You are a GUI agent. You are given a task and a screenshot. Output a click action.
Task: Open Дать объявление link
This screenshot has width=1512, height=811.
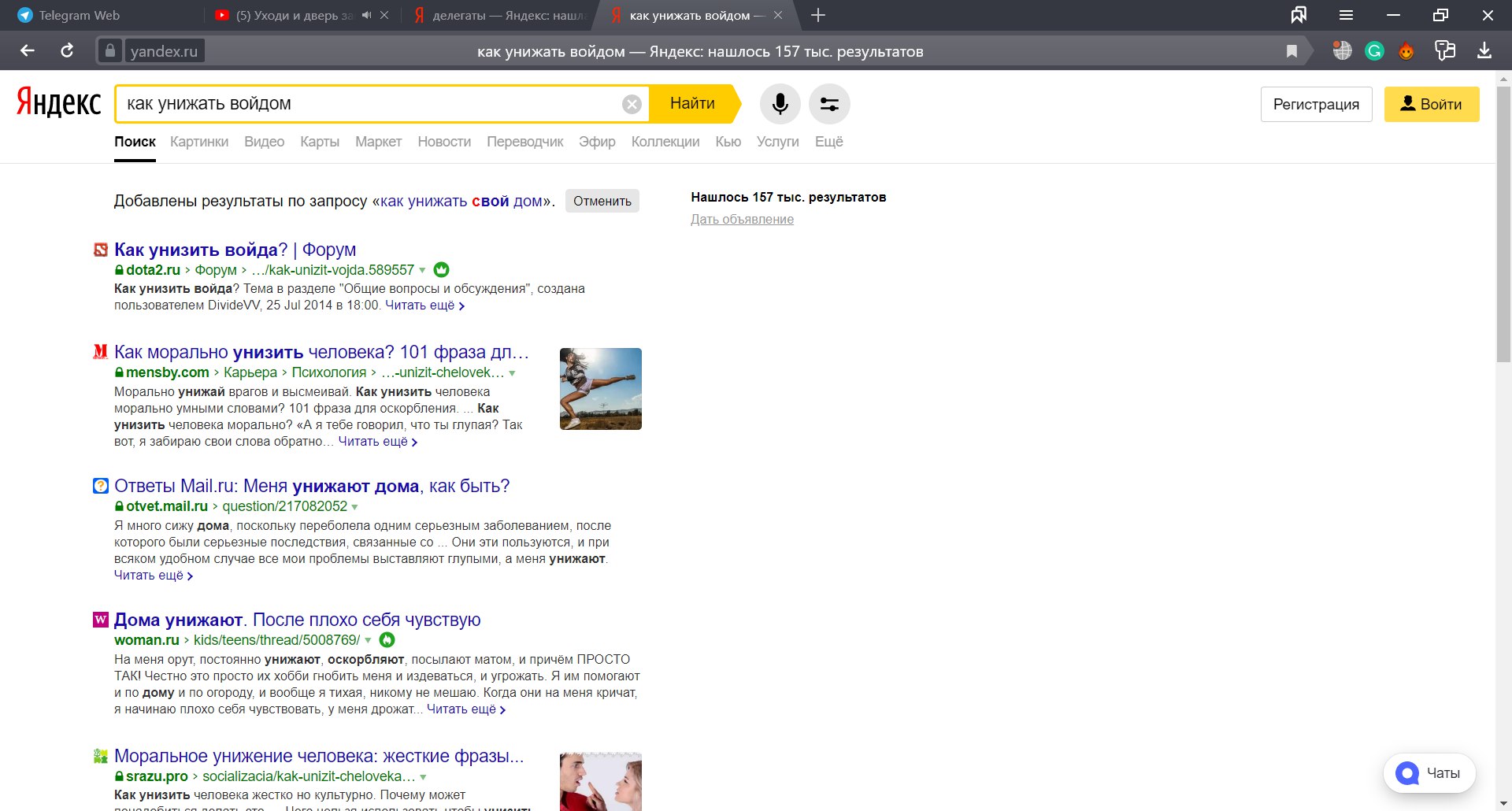742,220
